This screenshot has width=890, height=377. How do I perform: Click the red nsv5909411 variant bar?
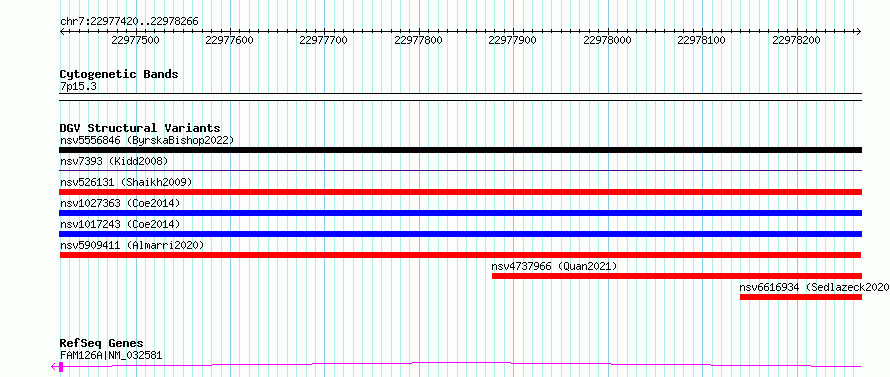click(x=460, y=255)
